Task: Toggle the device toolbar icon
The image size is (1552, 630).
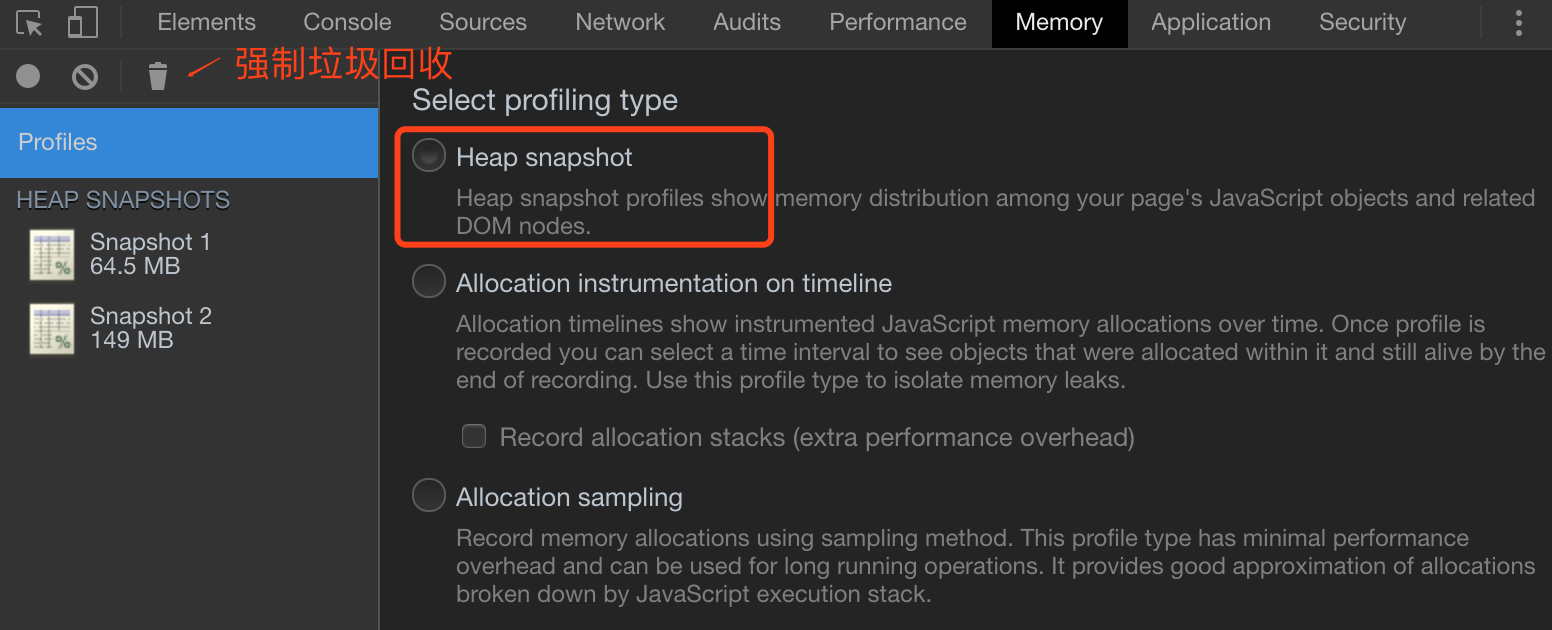Action: click(x=83, y=23)
